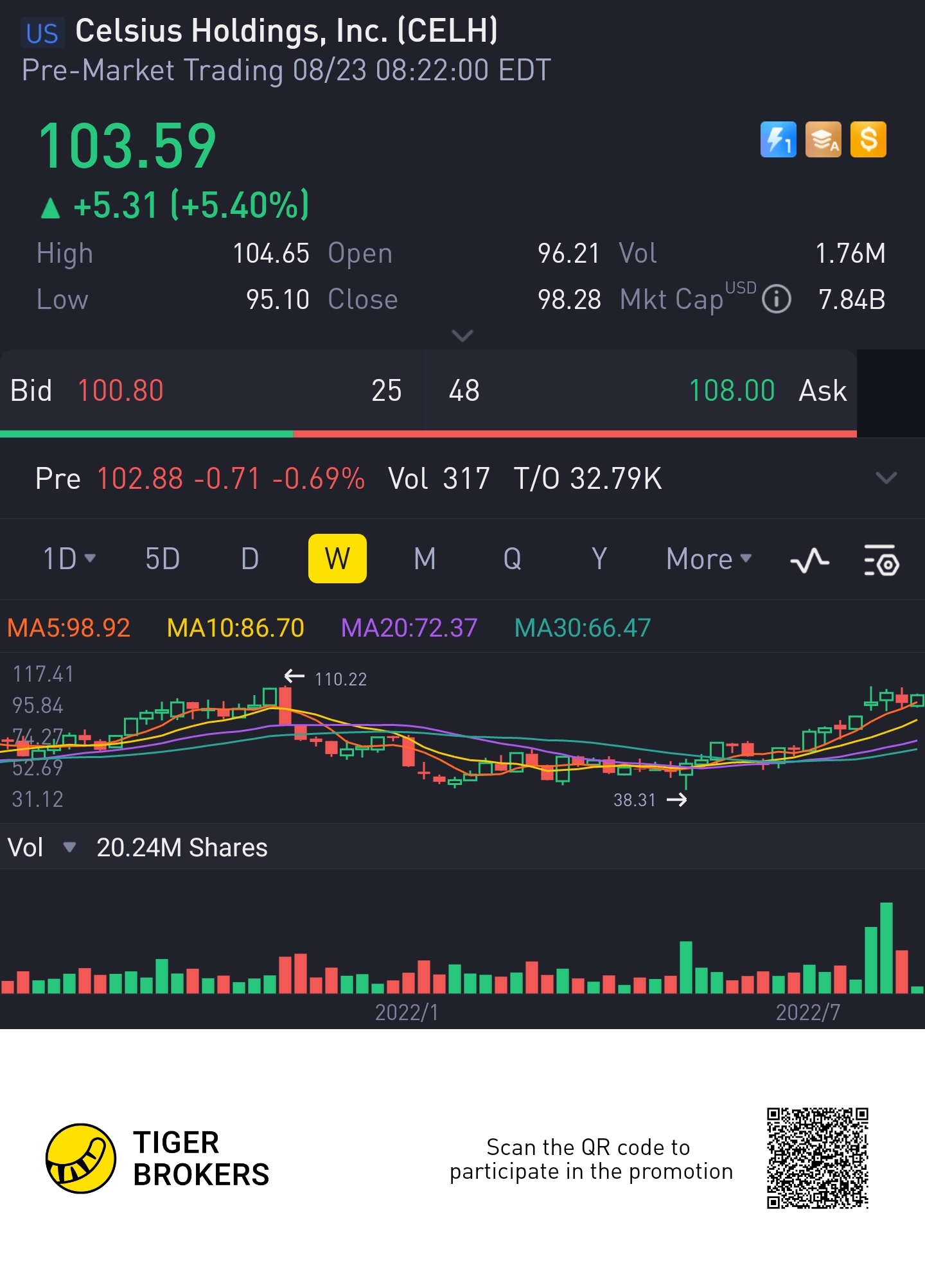Switch to the 5D chart tab
The width and height of the screenshot is (925, 1288).
[163, 559]
